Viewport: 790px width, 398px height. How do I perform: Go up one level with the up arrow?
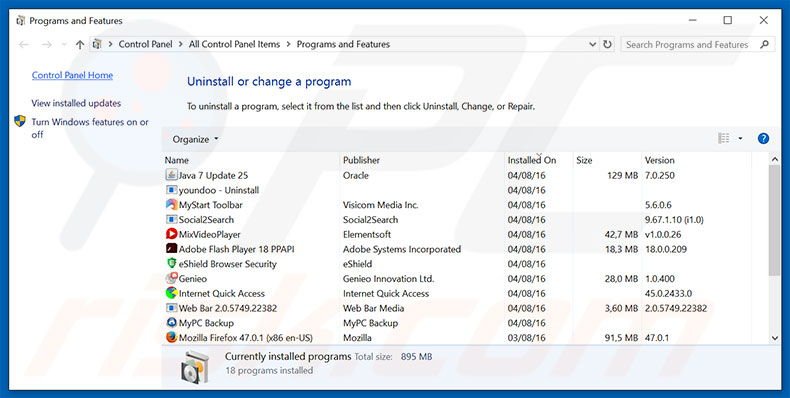tap(80, 44)
